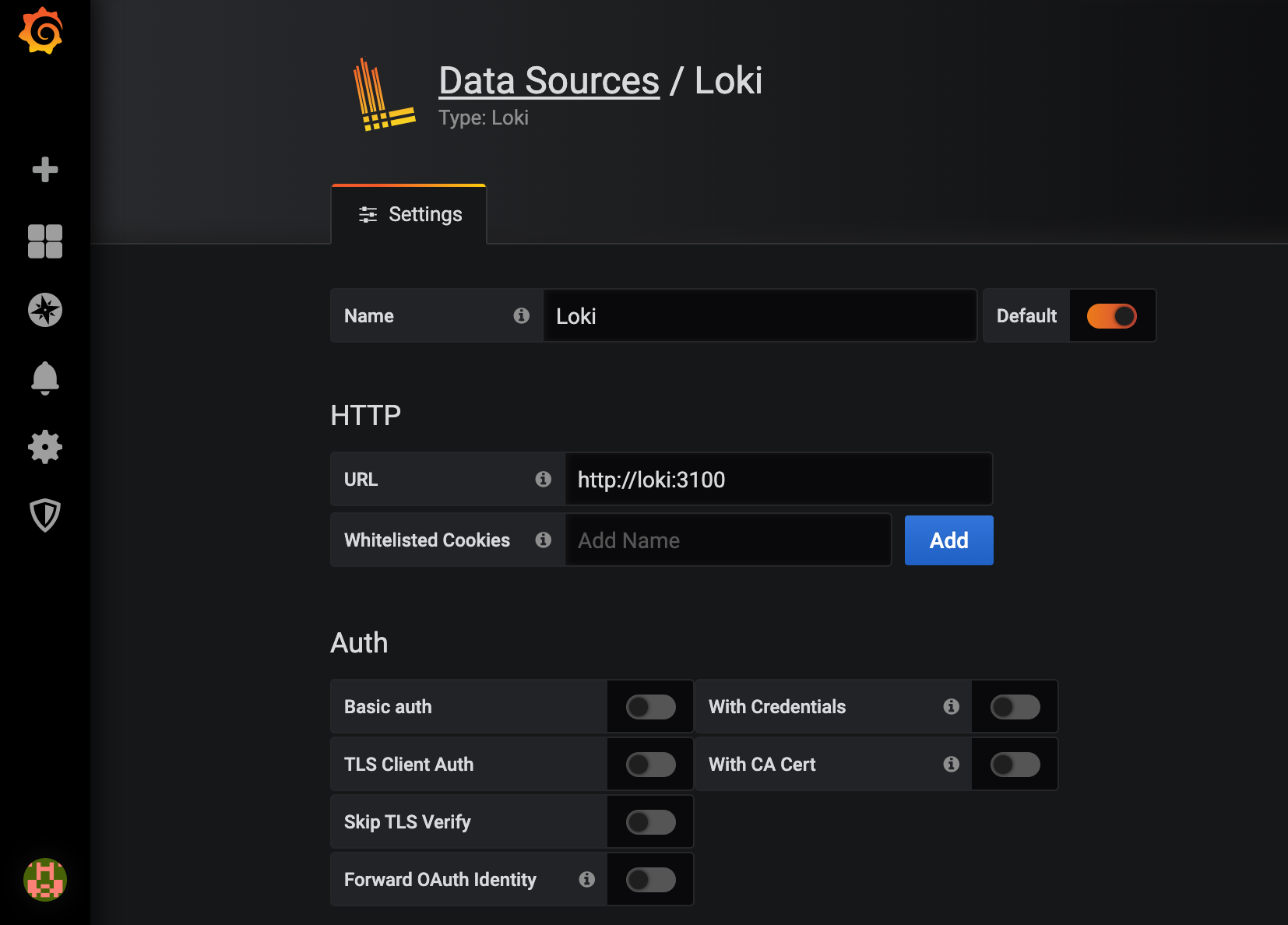Image resolution: width=1288 pixels, height=925 pixels.
Task: Show info tooltip for With CA Cert
Action: 952,764
